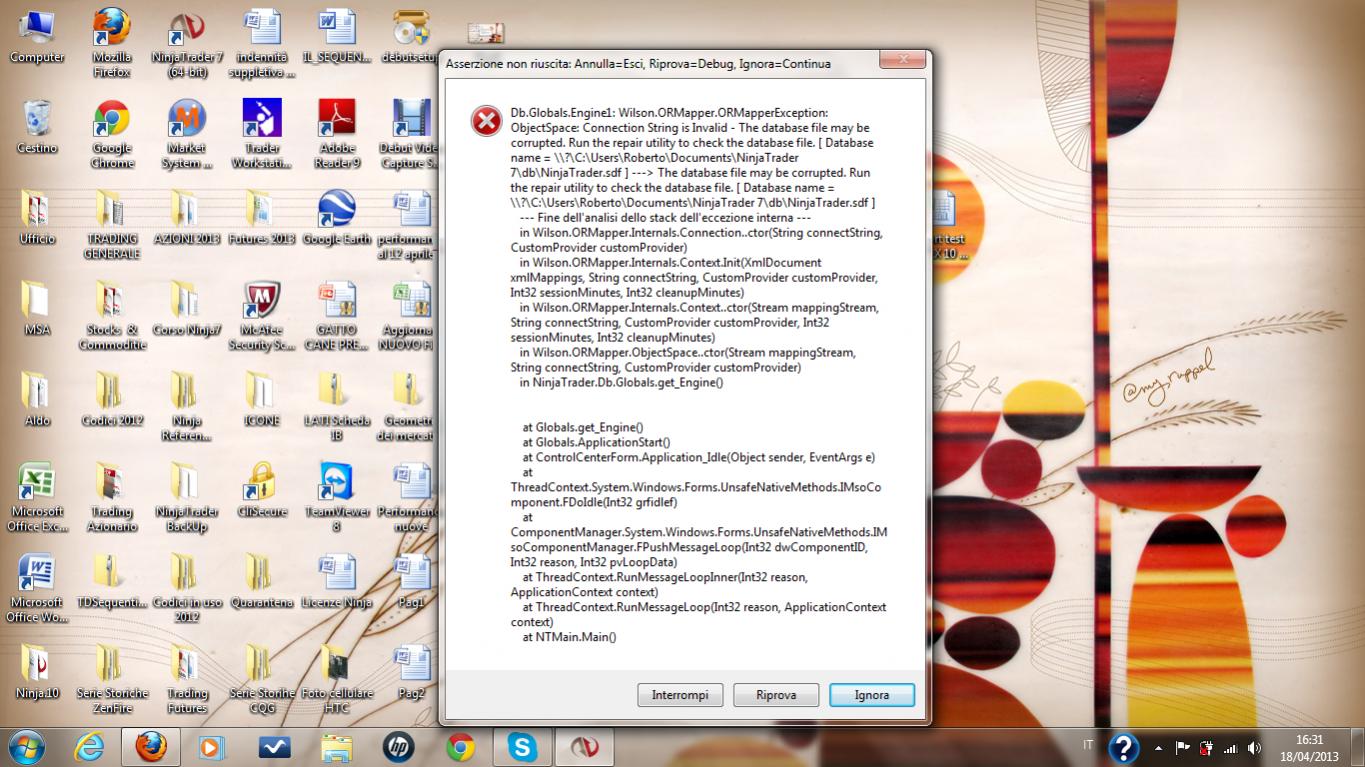Viewport: 1365px width, 767px height.
Task: Select the TRADING GENERALE folder
Action: (x=112, y=225)
